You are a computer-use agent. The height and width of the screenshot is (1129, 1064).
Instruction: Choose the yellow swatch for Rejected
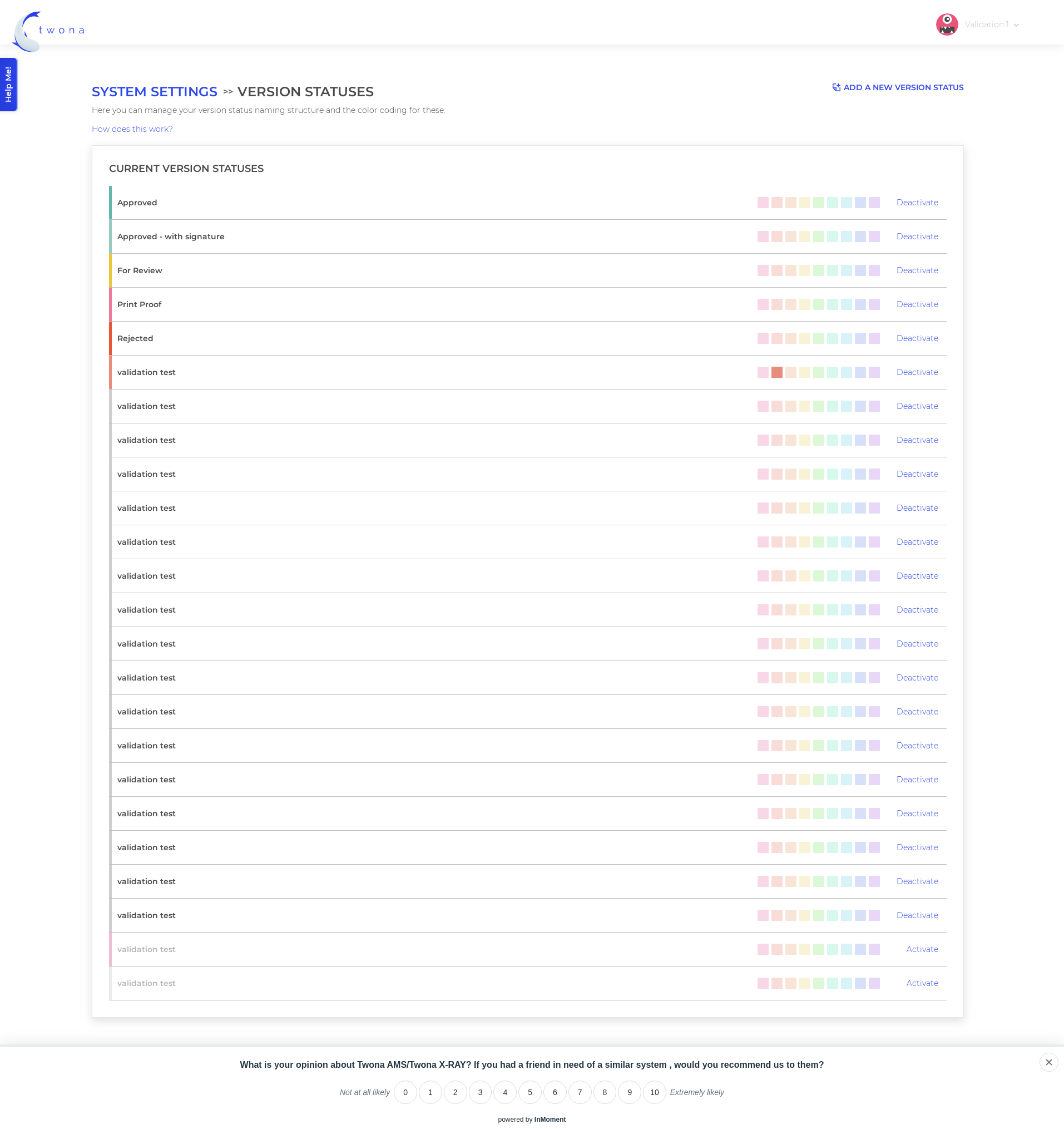(x=804, y=338)
